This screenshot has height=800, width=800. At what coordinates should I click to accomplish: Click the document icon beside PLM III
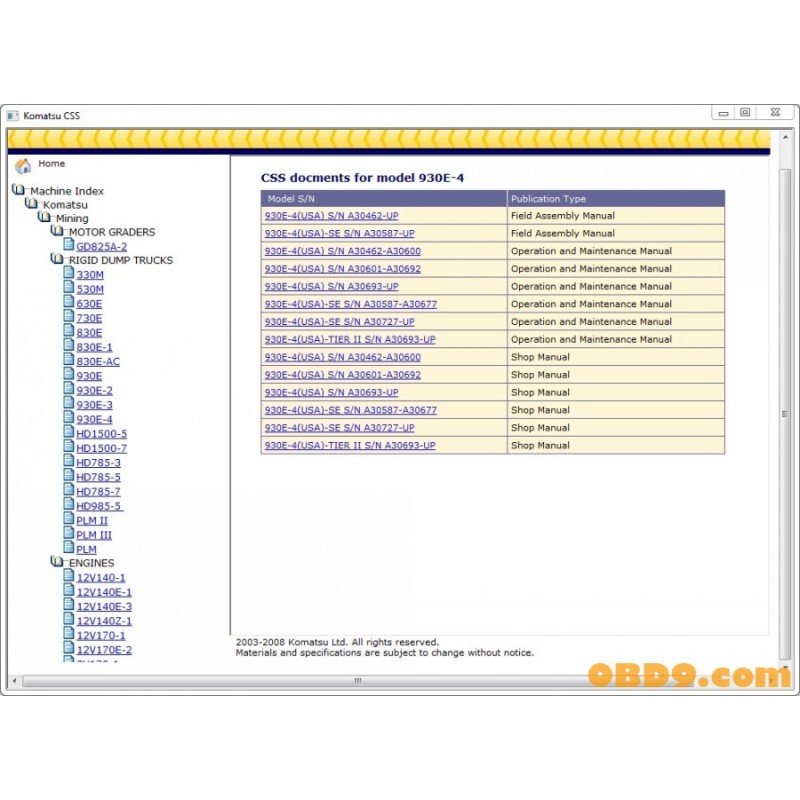click(69, 533)
